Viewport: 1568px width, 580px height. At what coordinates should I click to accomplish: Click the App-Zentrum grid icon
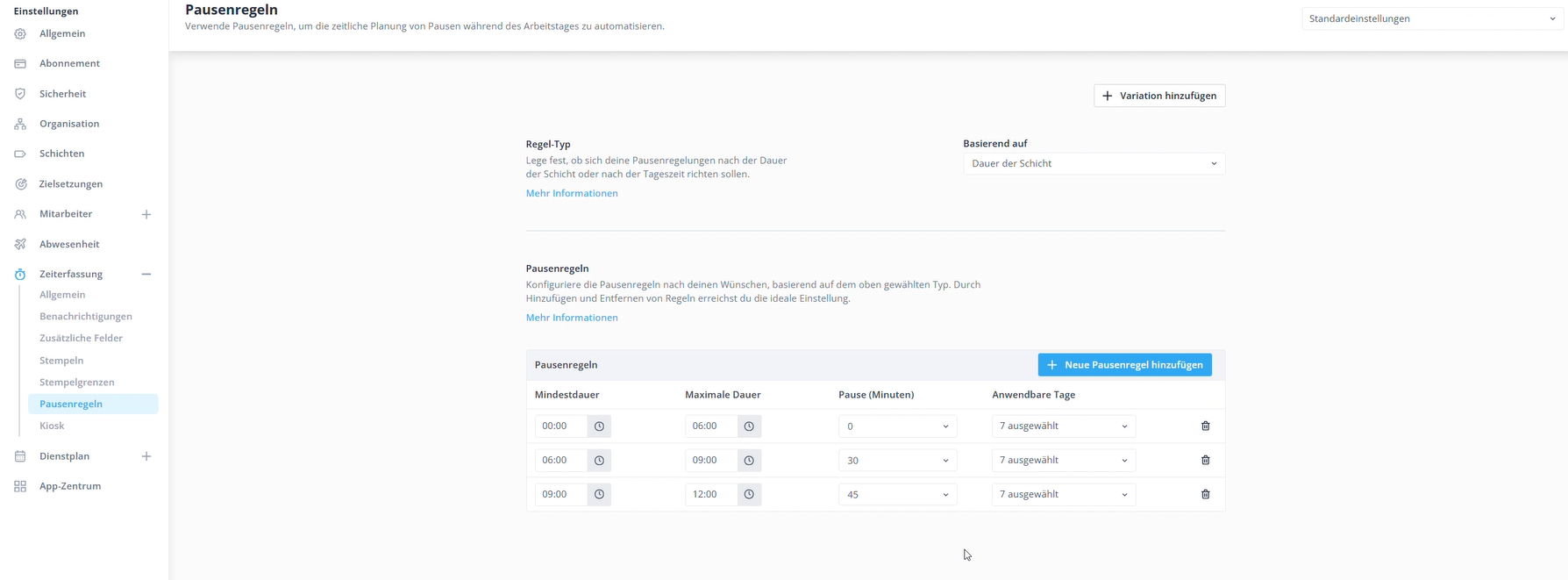coord(20,486)
